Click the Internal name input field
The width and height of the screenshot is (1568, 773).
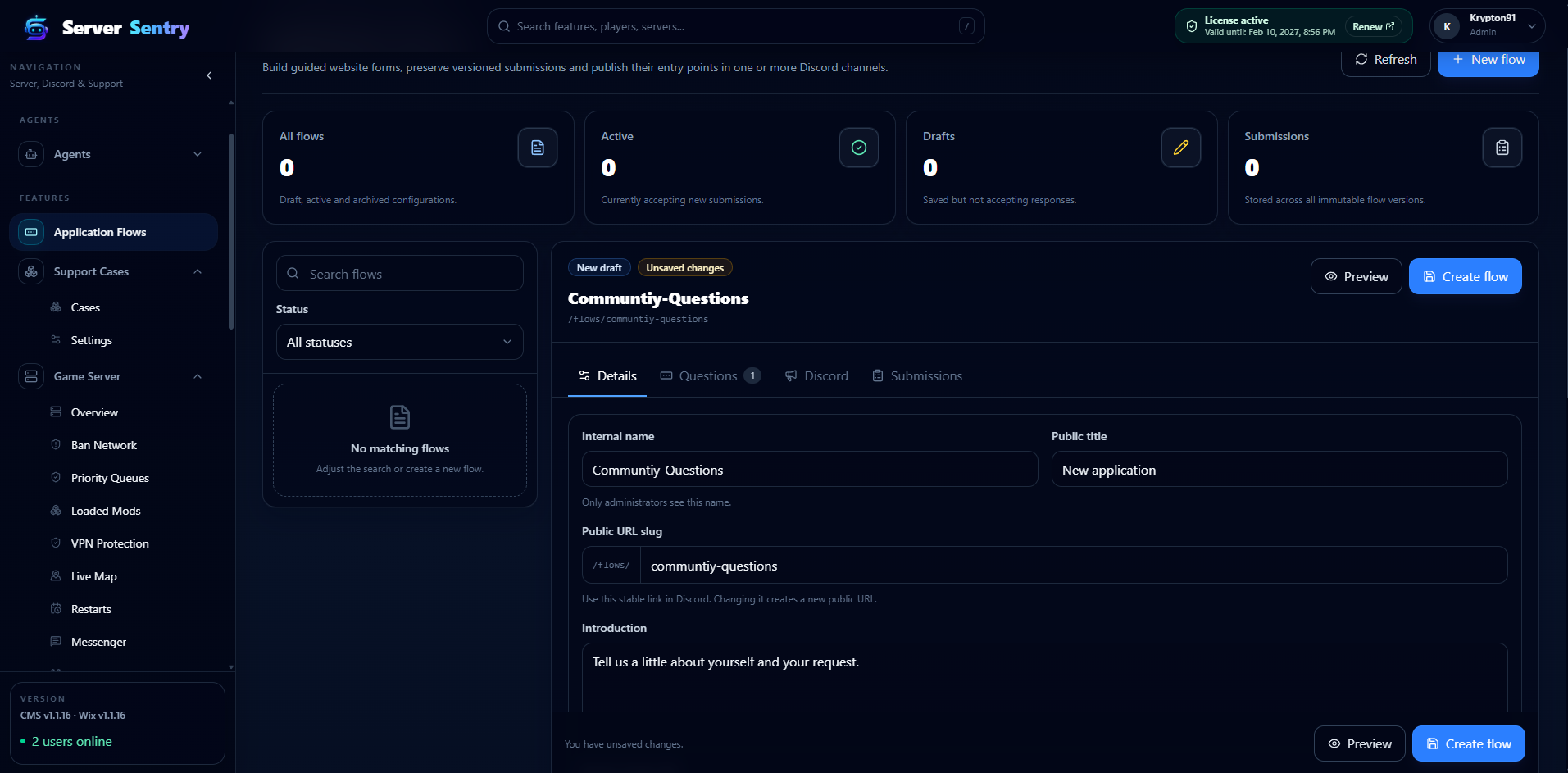[810, 470]
